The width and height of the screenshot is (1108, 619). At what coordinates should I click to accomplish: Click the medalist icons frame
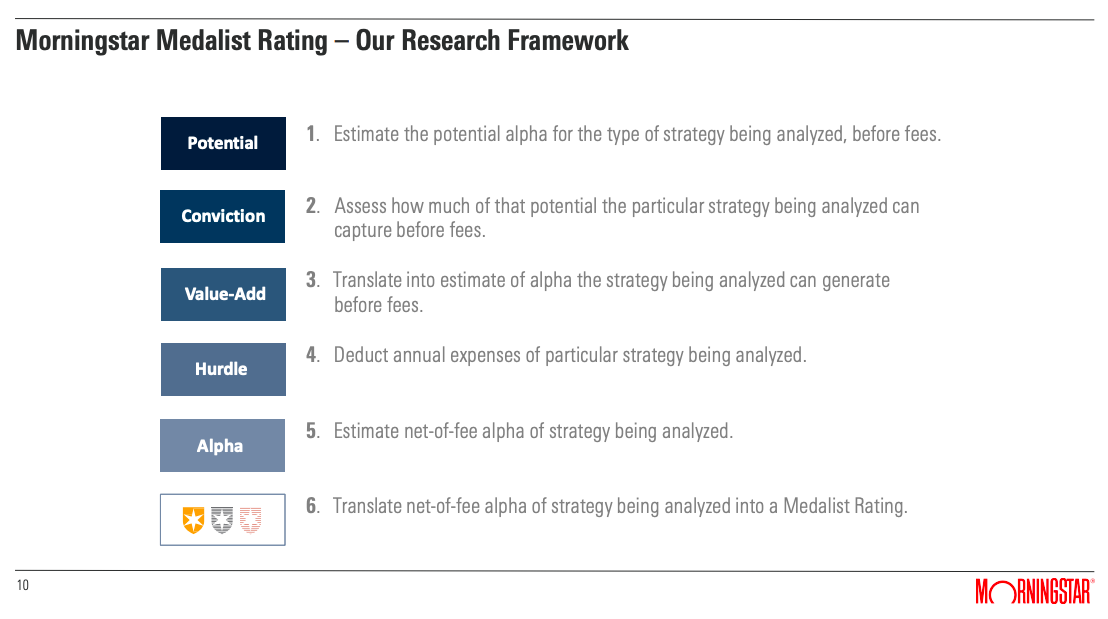coord(223,519)
